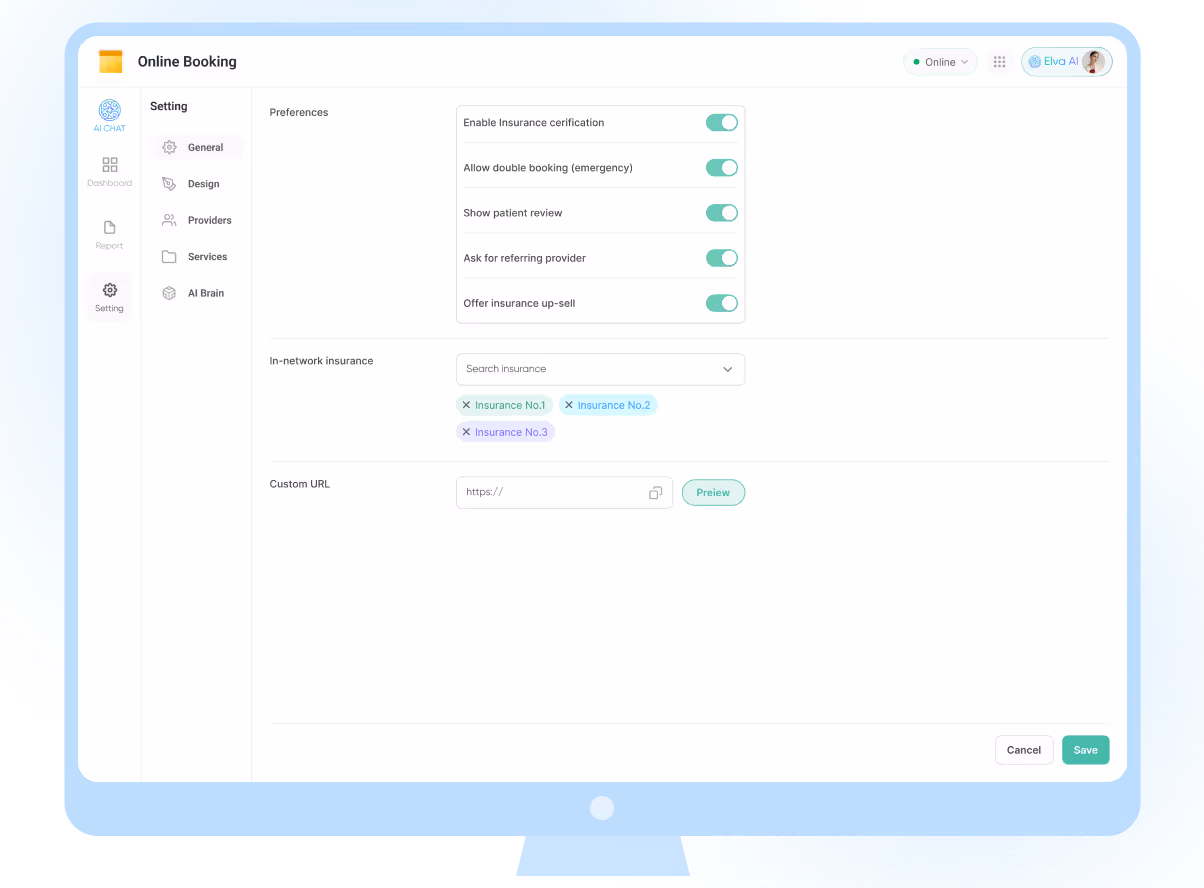This screenshot has height=888, width=1204.
Task: Click the Online Booking app logo
Action: 110,61
